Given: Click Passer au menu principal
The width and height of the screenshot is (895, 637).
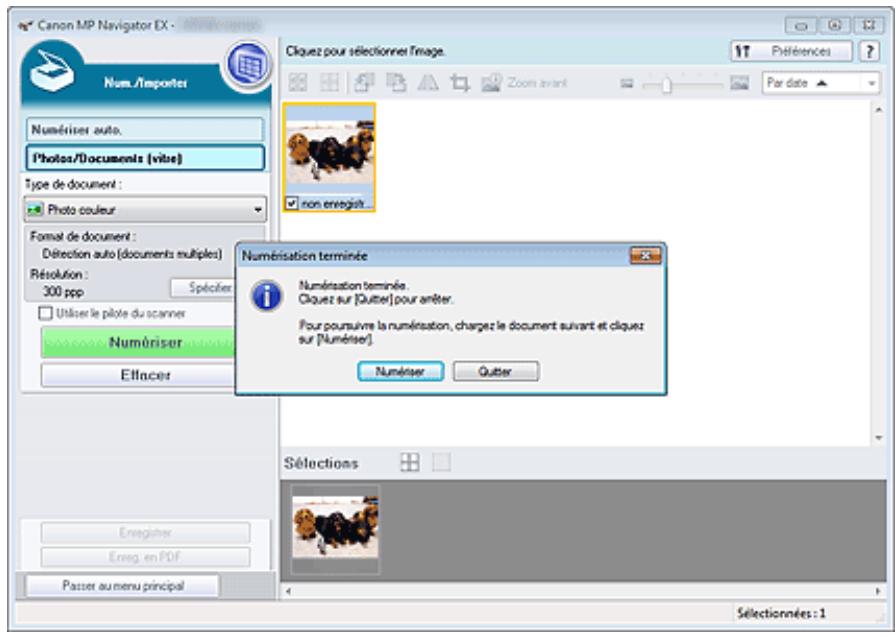Looking at the screenshot, I should pos(123,586).
